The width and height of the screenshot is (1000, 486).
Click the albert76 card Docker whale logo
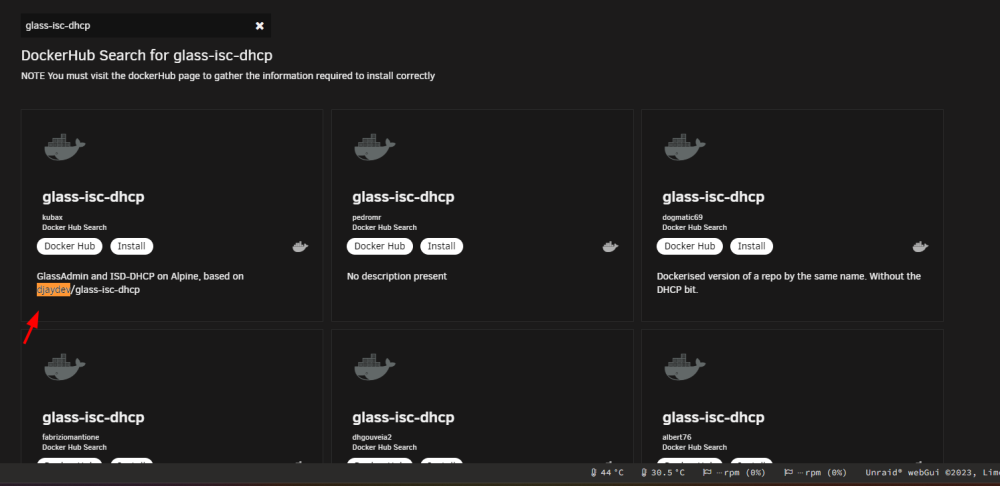tap(684, 367)
